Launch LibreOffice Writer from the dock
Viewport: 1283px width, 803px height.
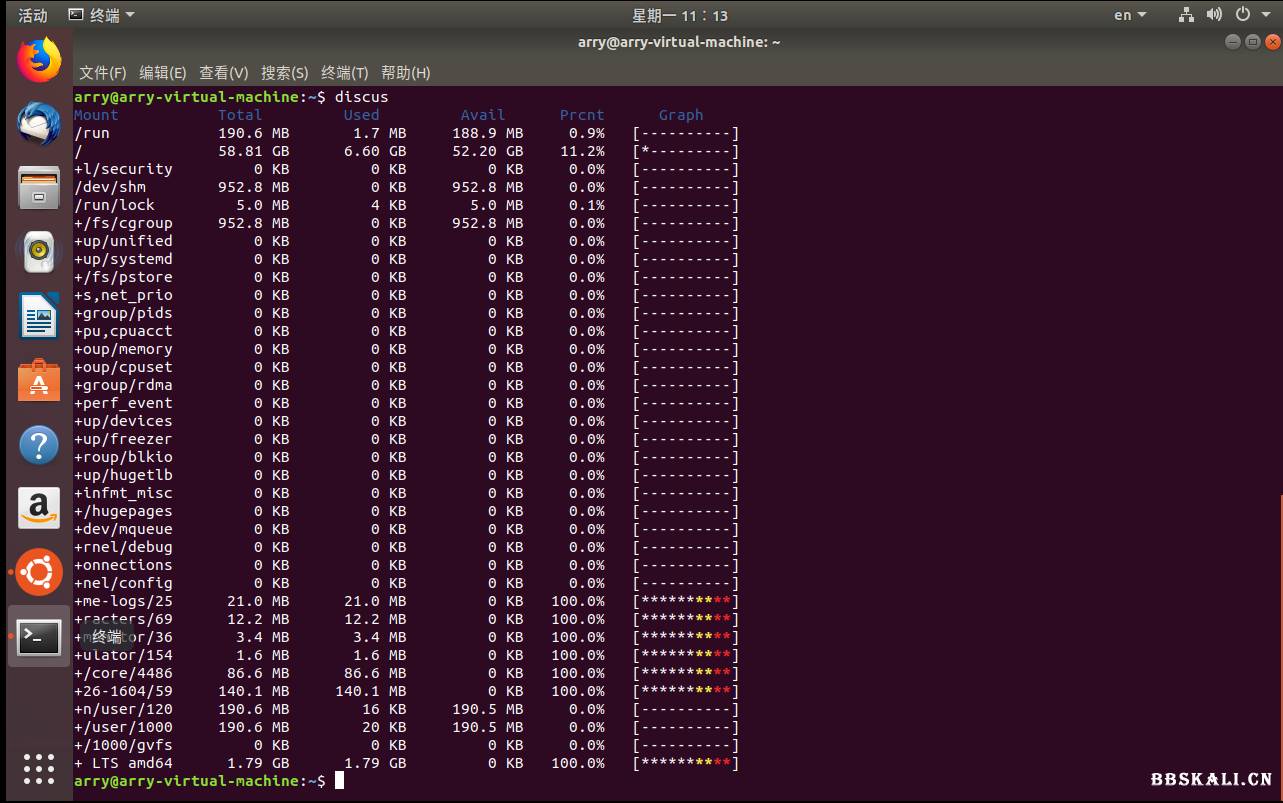click(39, 316)
